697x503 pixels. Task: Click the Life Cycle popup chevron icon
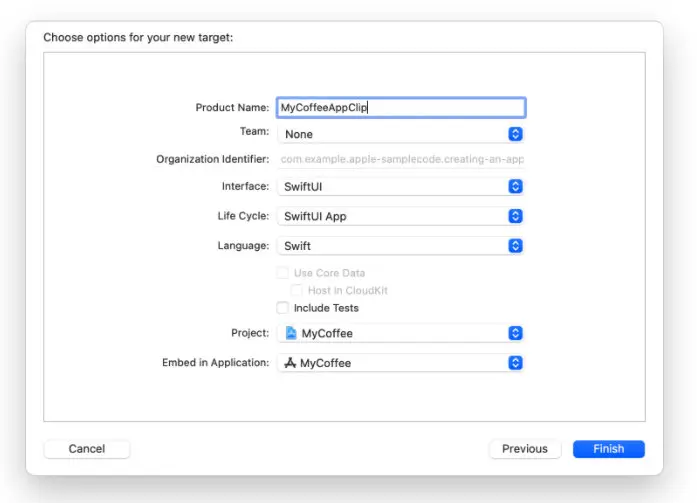515,216
